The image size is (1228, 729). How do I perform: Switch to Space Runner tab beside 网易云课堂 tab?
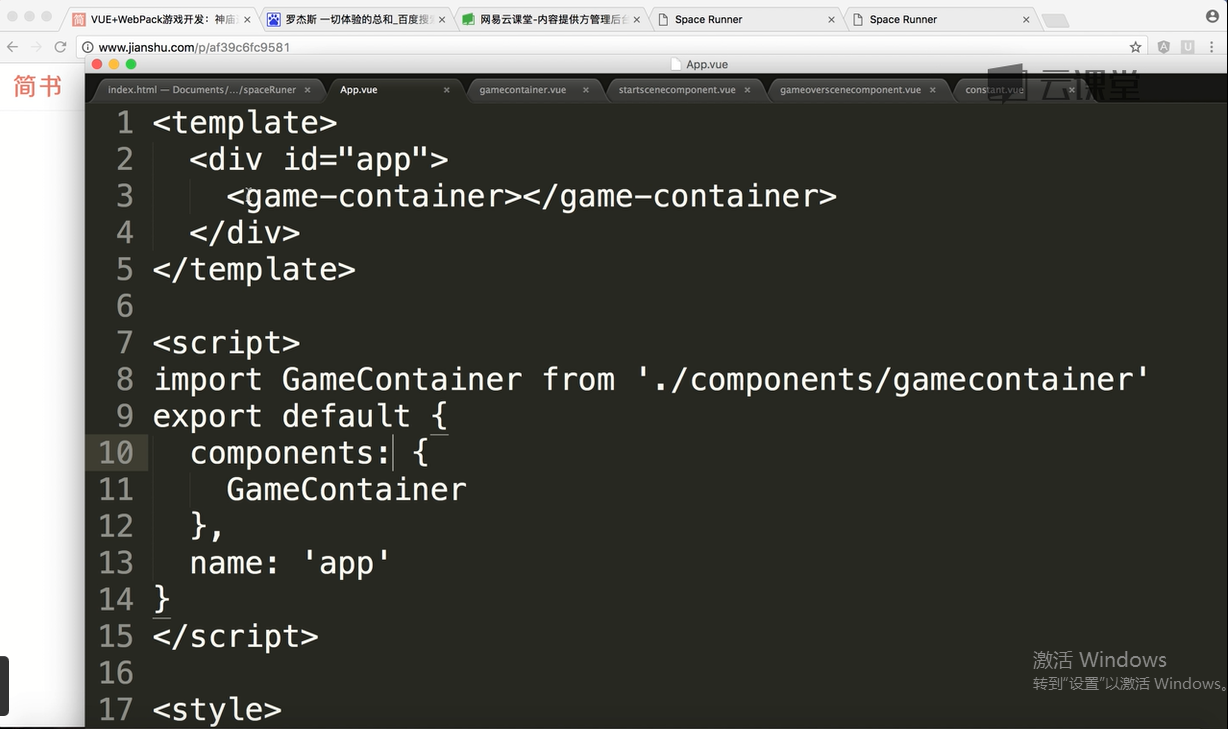click(746, 19)
